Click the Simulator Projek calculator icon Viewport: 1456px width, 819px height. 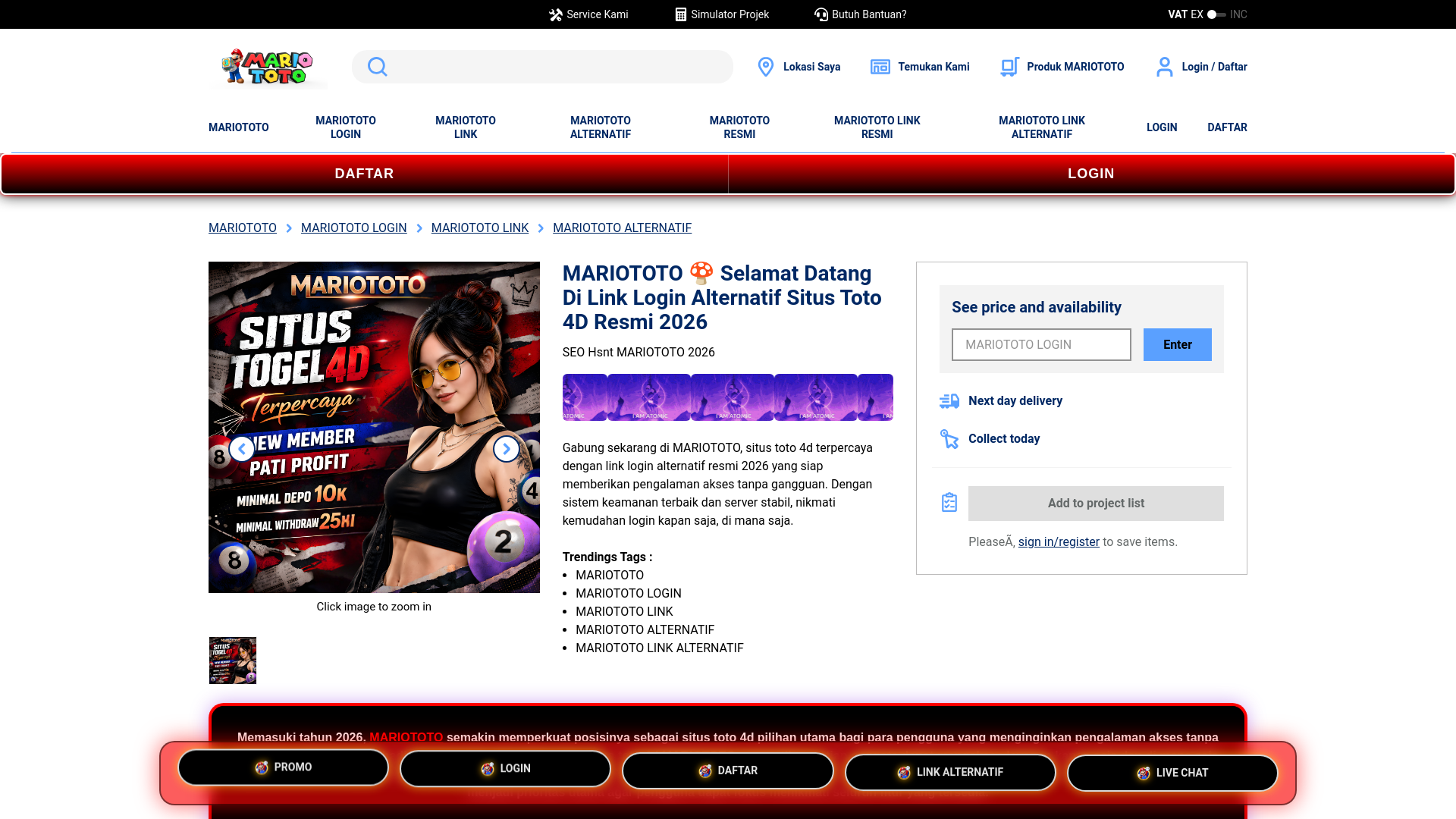click(x=681, y=14)
